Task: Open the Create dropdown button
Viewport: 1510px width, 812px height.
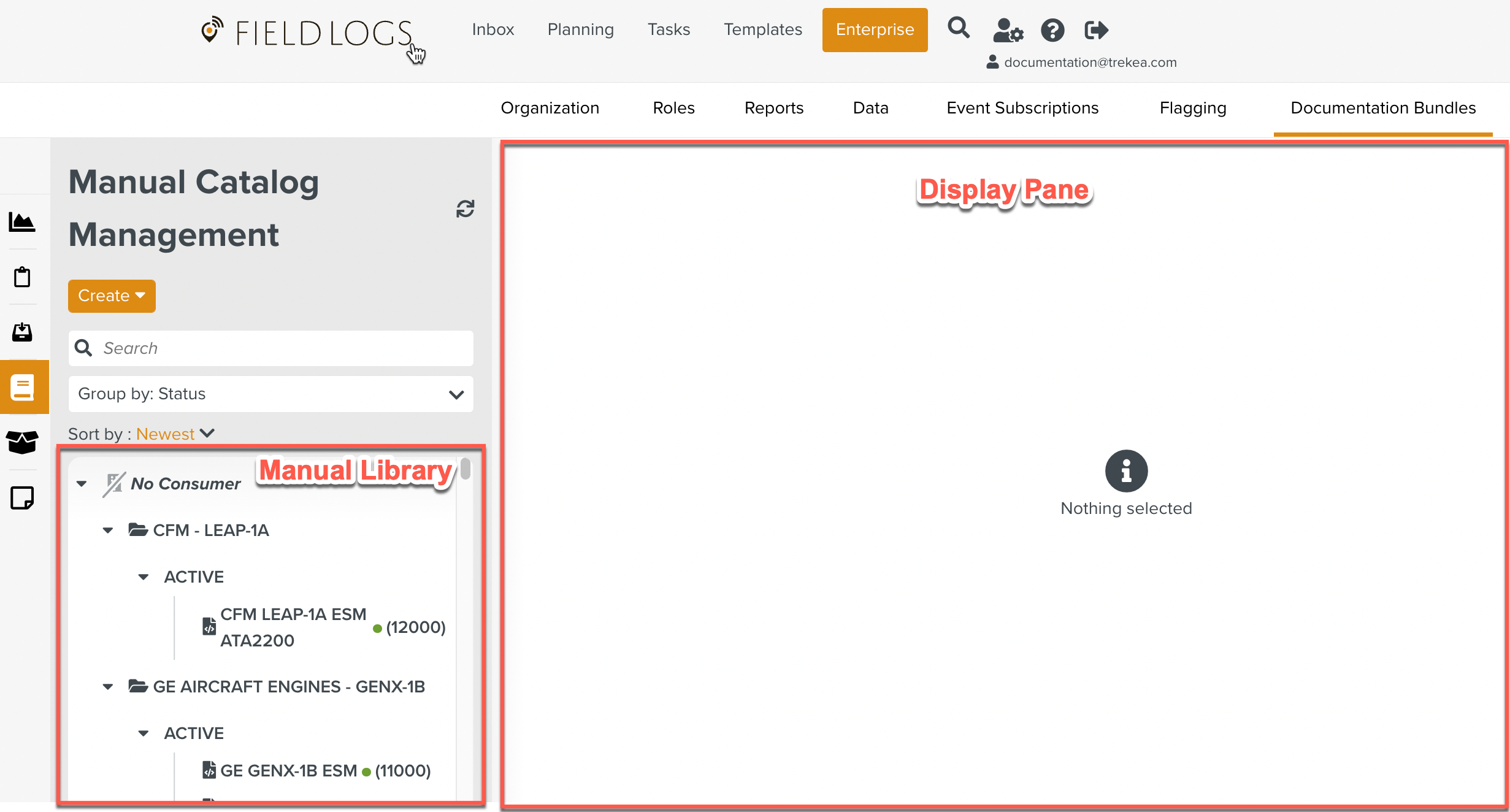Action: pos(112,296)
